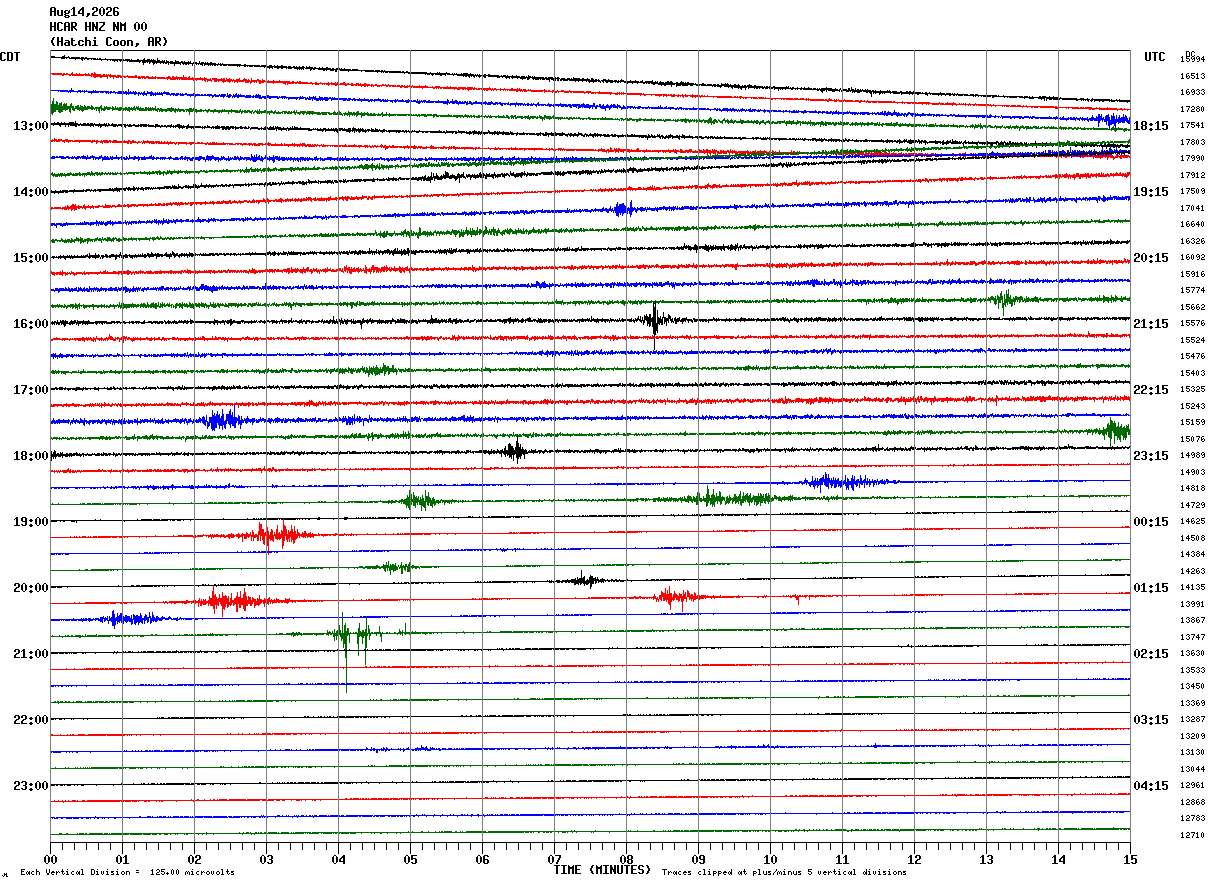Click the 18:15 UTC time label

click(1151, 126)
